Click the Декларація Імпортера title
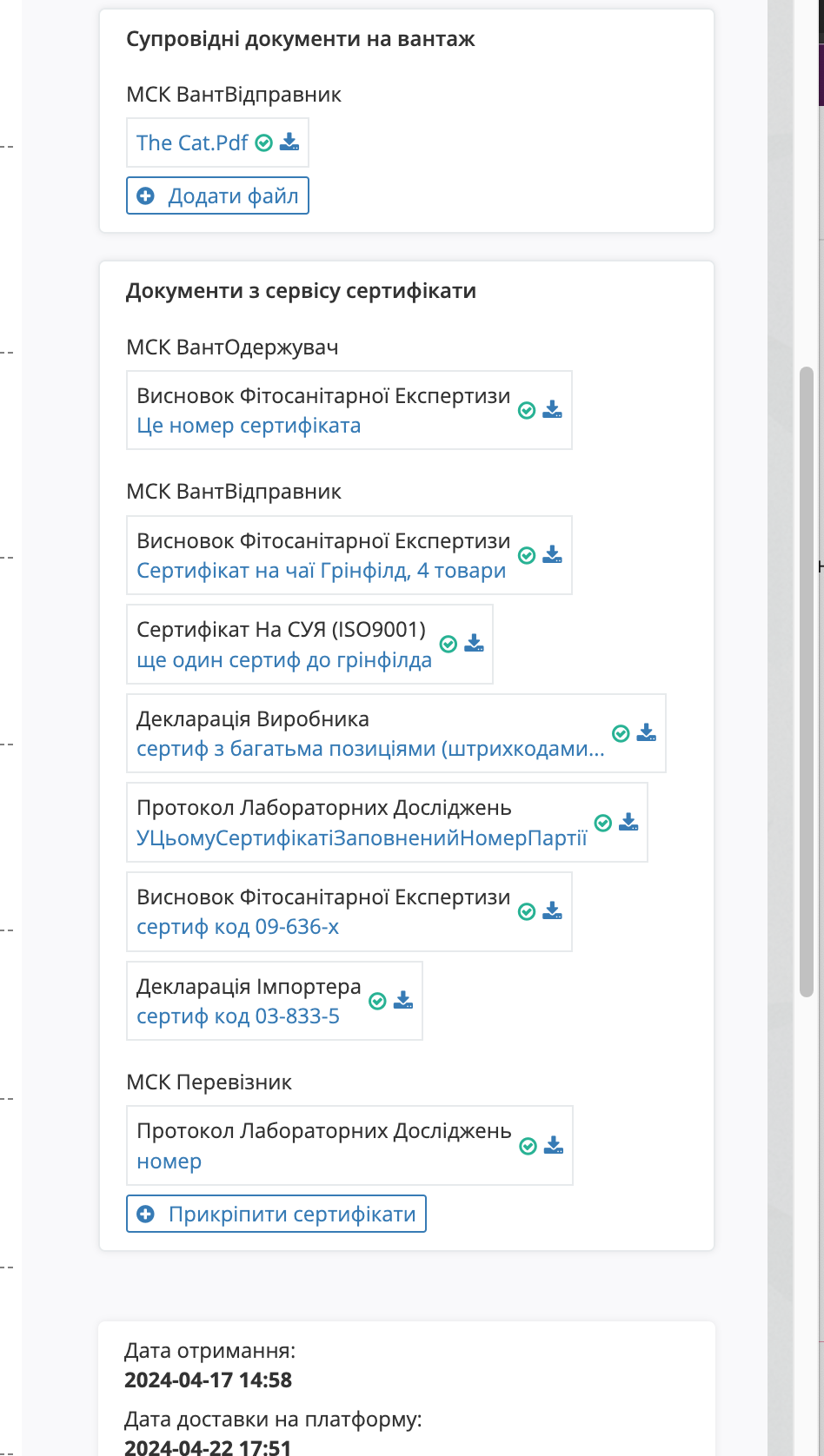The height and width of the screenshot is (1456, 824). [x=249, y=987]
